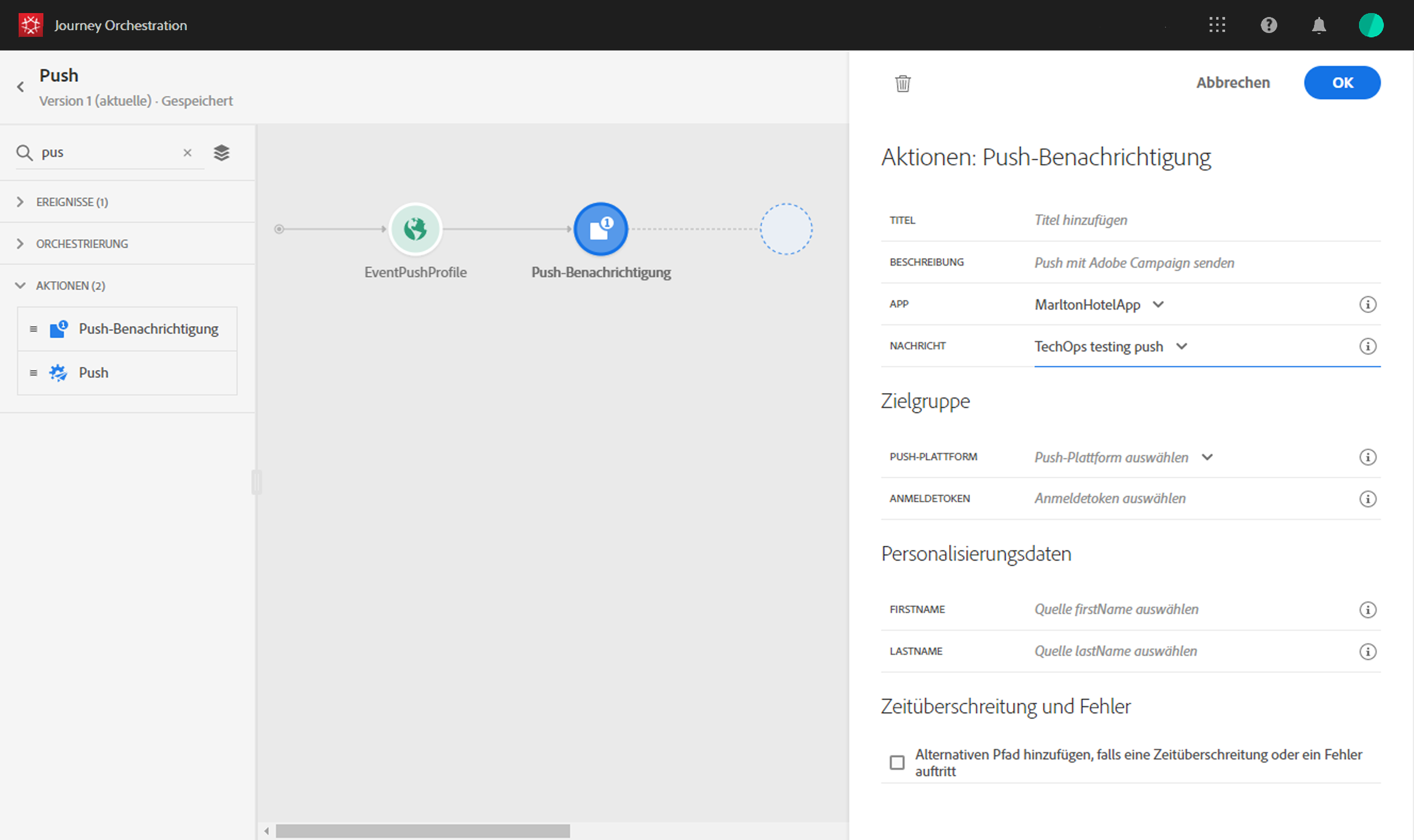Click the horizontal canvas scrollbar
This screenshot has width=1414, height=840.
422,831
